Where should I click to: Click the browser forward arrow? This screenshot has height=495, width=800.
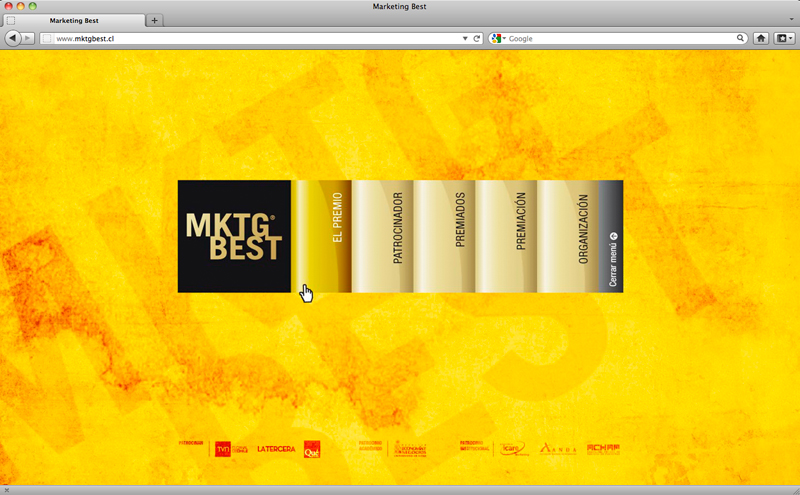click(28, 38)
